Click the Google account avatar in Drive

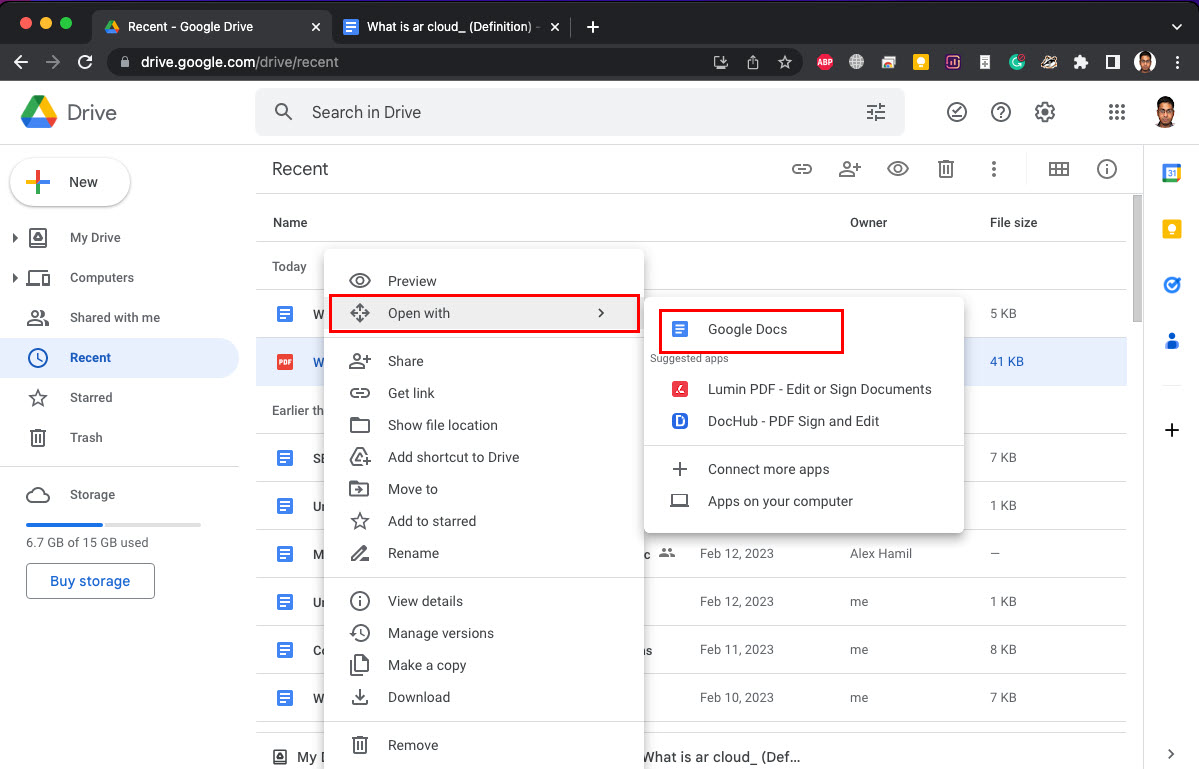[x=1165, y=112]
